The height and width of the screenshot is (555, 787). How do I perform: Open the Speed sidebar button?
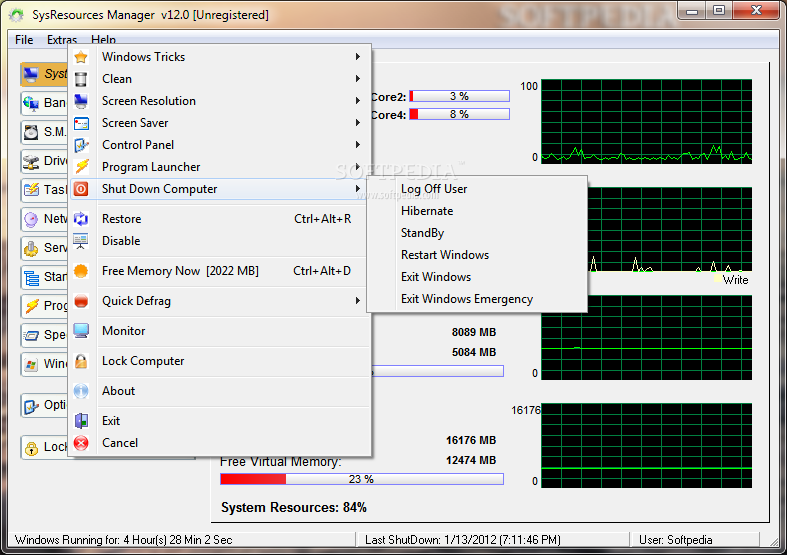pyautogui.click(x=44, y=335)
